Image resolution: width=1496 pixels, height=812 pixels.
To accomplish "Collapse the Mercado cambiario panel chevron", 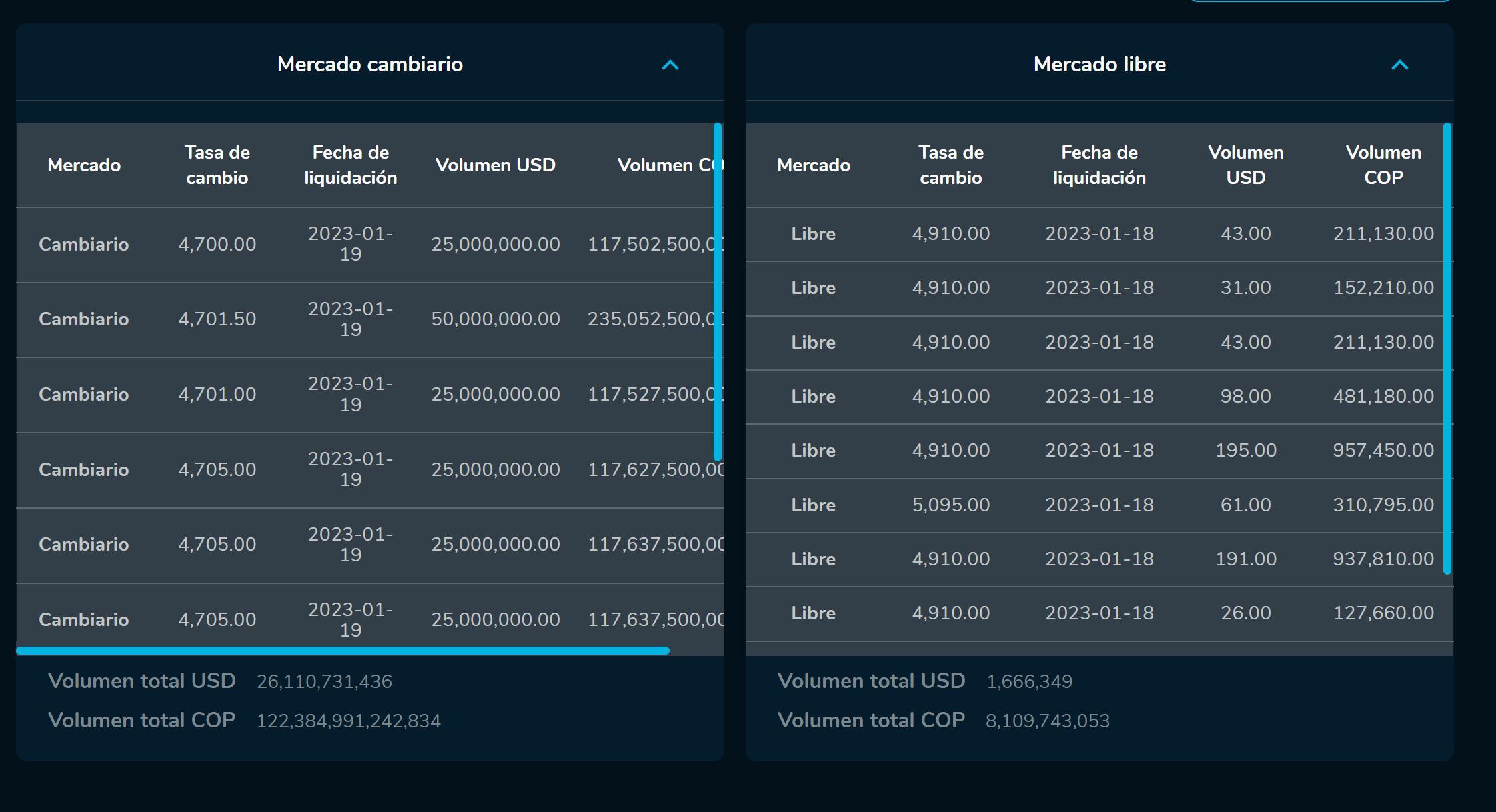I will click(x=670, y=65).
